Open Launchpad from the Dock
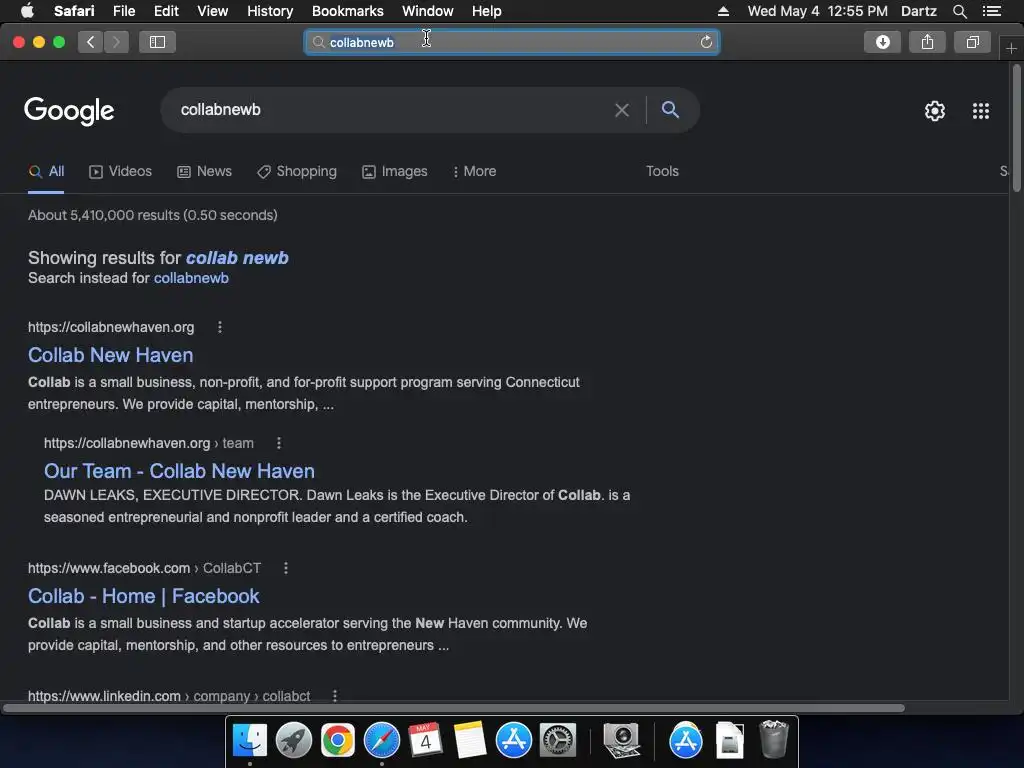Screen dimensions: 1024x768 click(294, 741)
